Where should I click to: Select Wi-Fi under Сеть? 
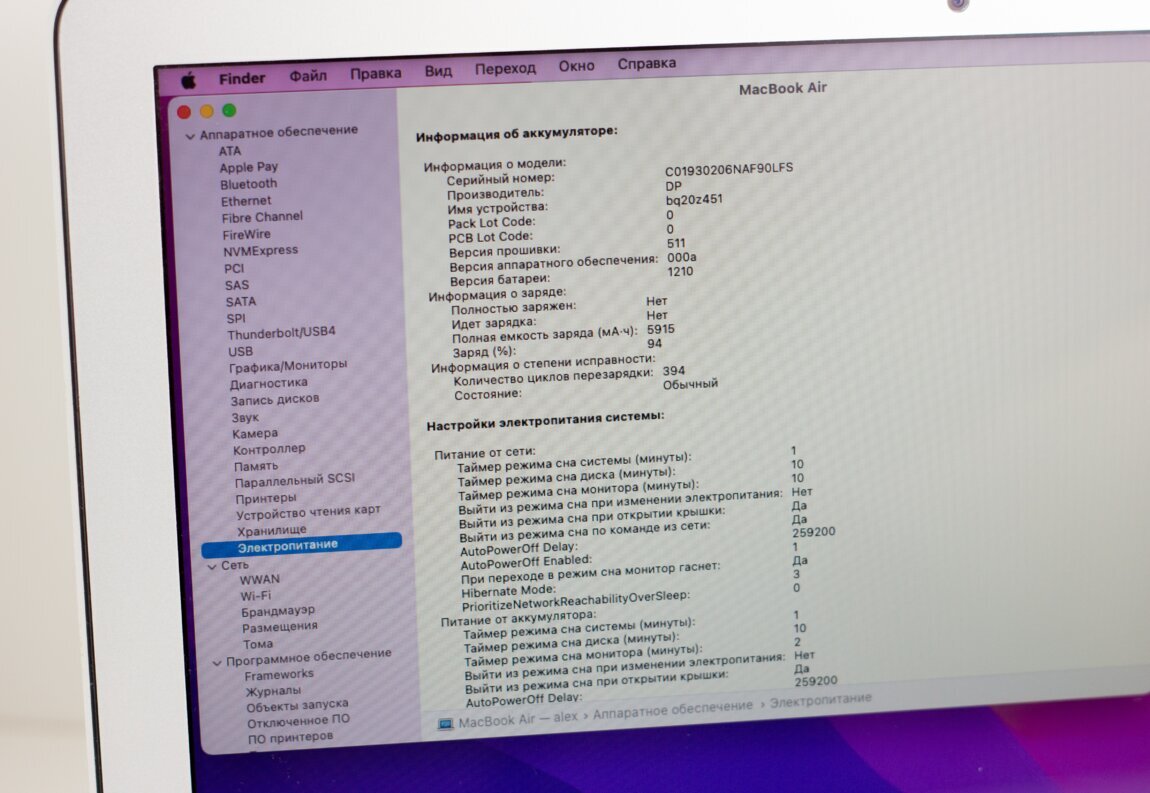coord(255,595)
